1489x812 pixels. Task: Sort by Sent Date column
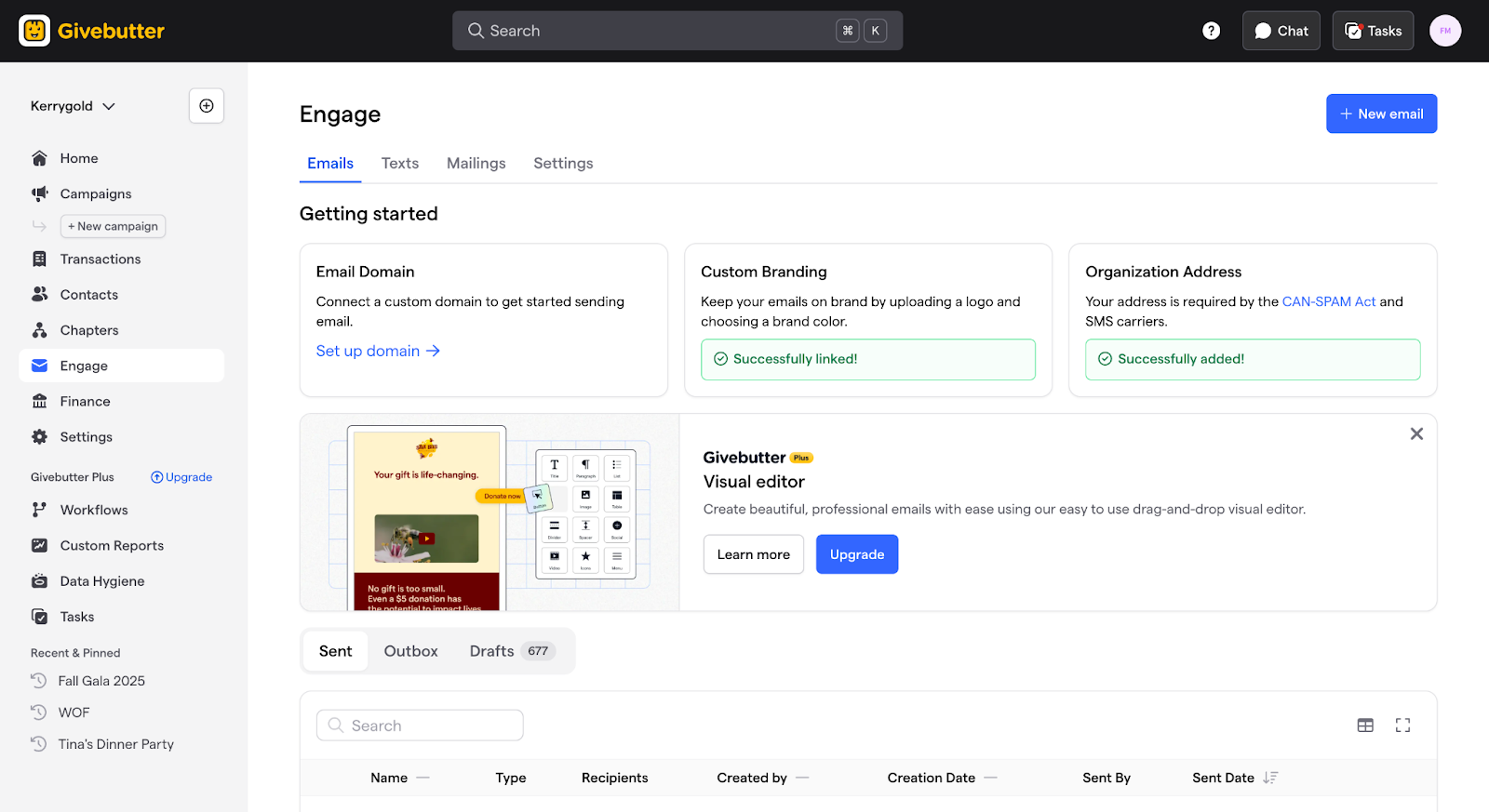coord(1234,778)
